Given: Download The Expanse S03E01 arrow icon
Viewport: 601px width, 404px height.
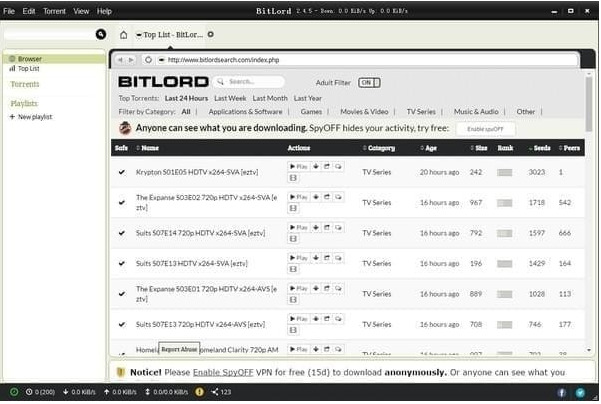Looking at the screenshot, I should (x=316, y=288).
